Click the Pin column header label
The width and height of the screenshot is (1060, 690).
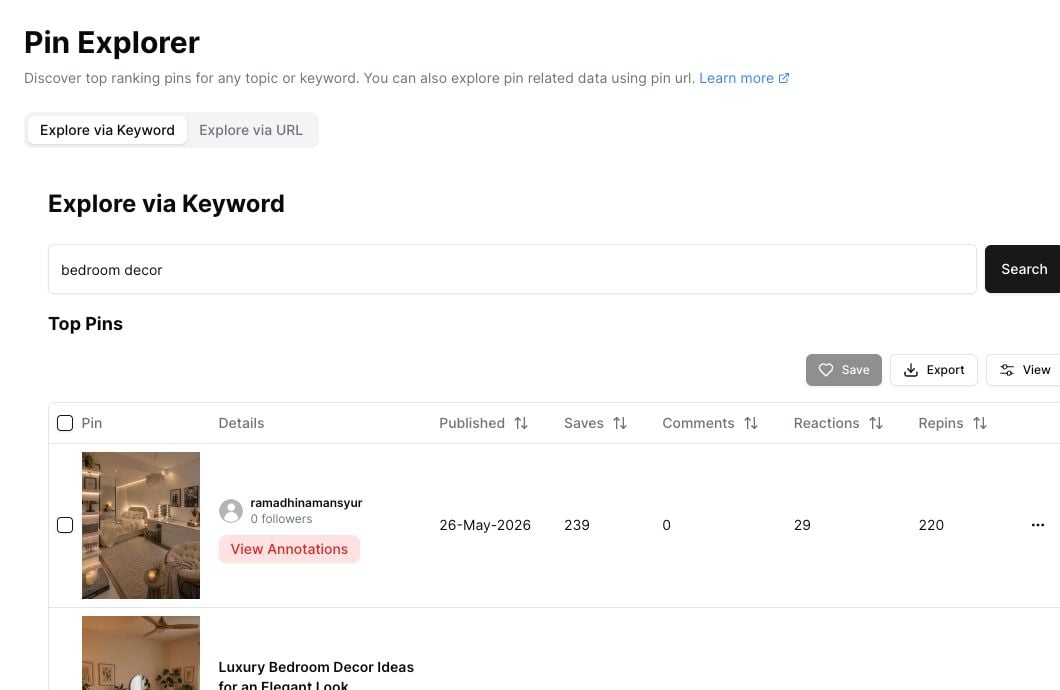(x=92, y=423)
